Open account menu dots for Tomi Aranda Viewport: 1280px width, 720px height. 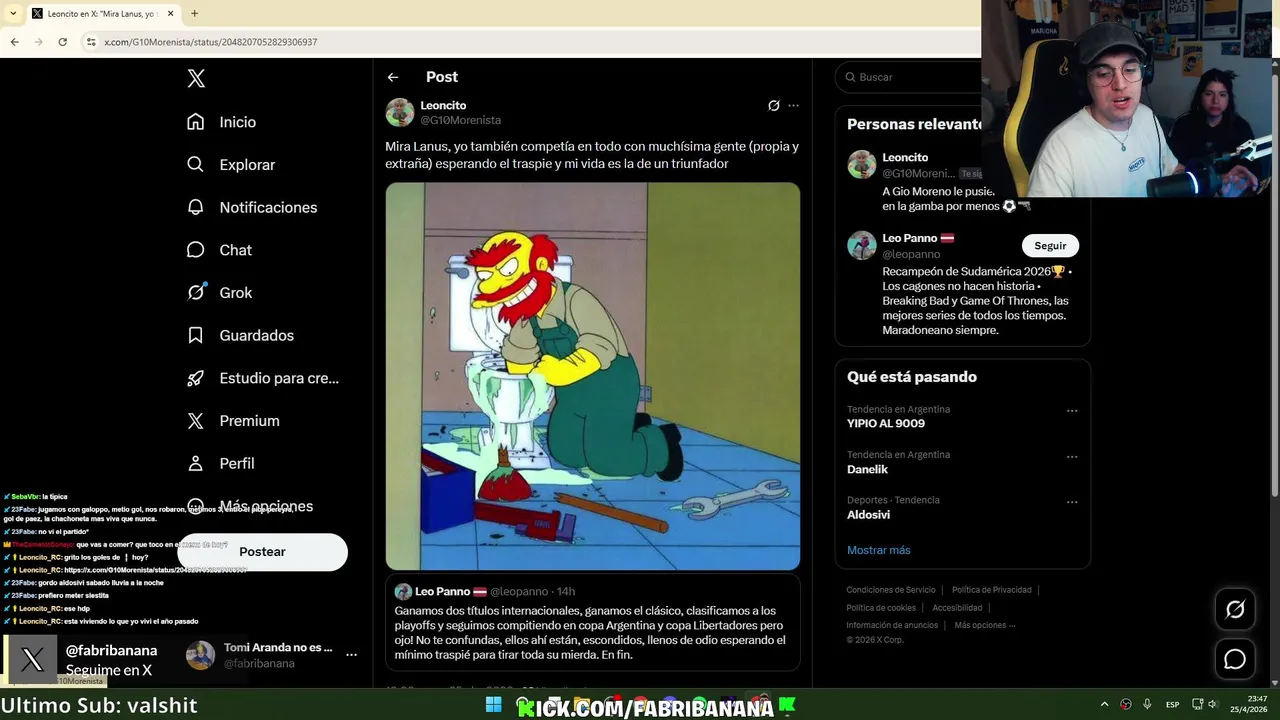(351, 655)
